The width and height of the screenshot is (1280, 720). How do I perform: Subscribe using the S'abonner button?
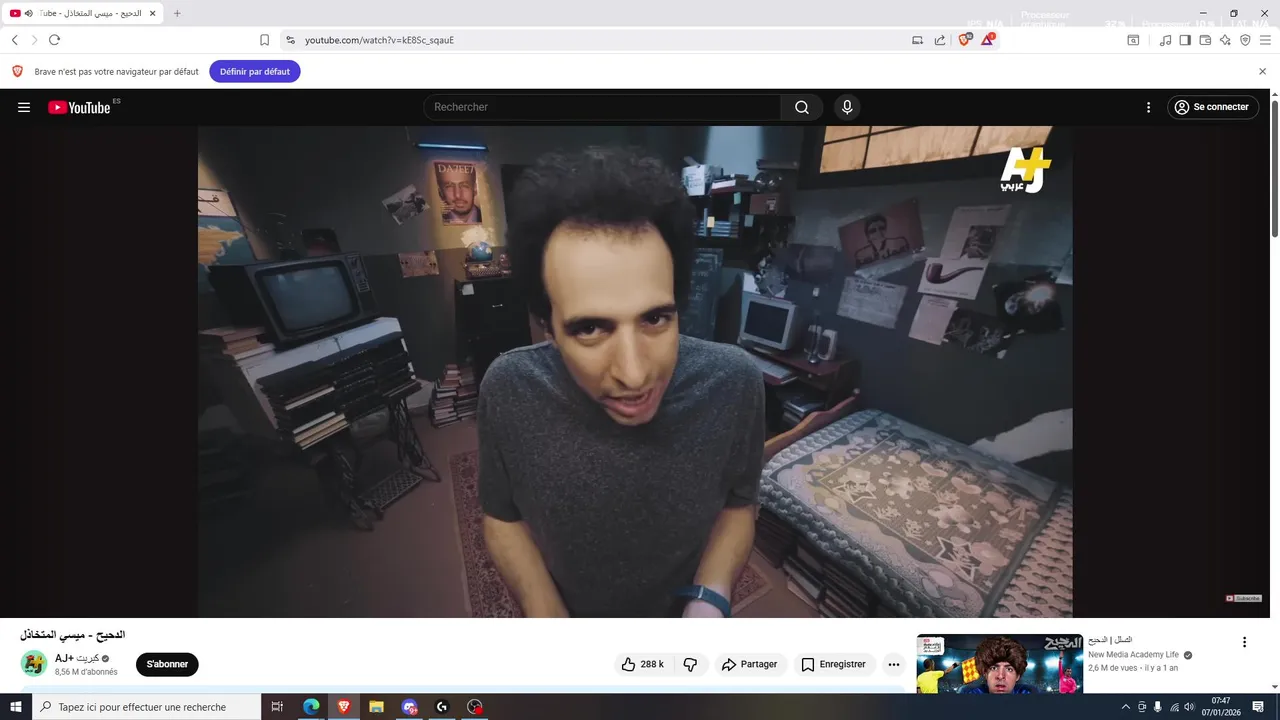coord(167,664)
